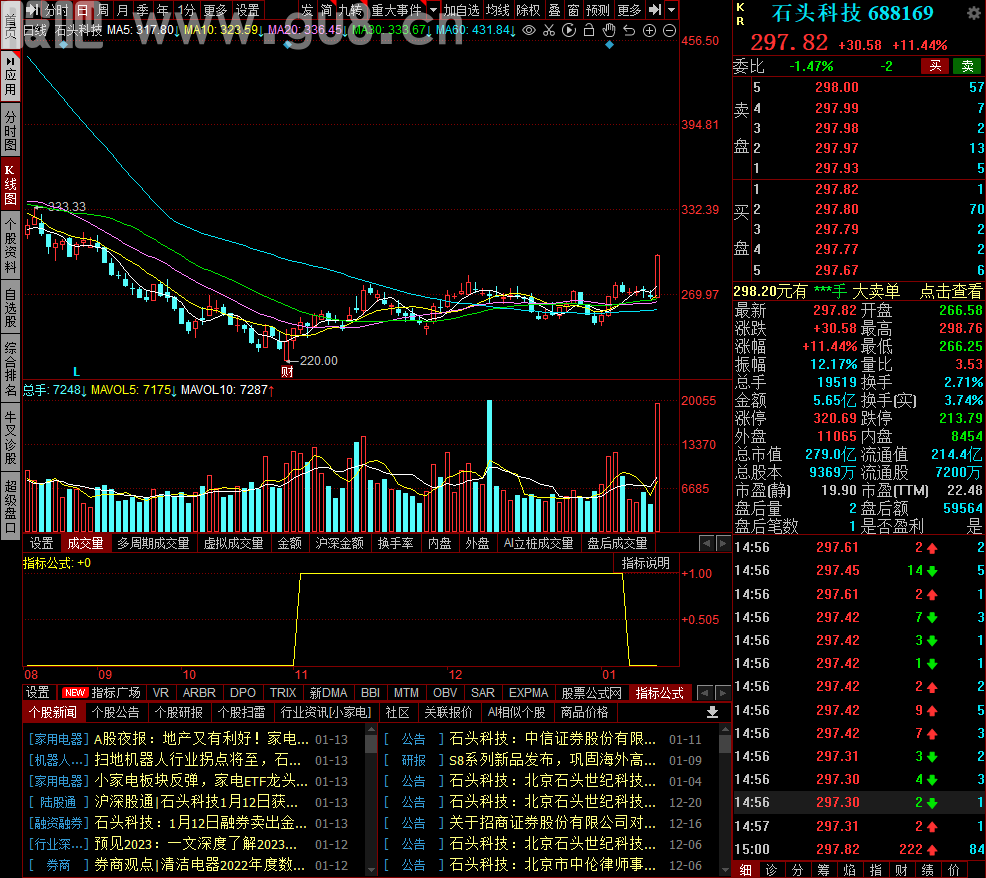Toggle the eye visibility icon above the chart
This screenshot has width=986, height=878.
coord(529,30)
